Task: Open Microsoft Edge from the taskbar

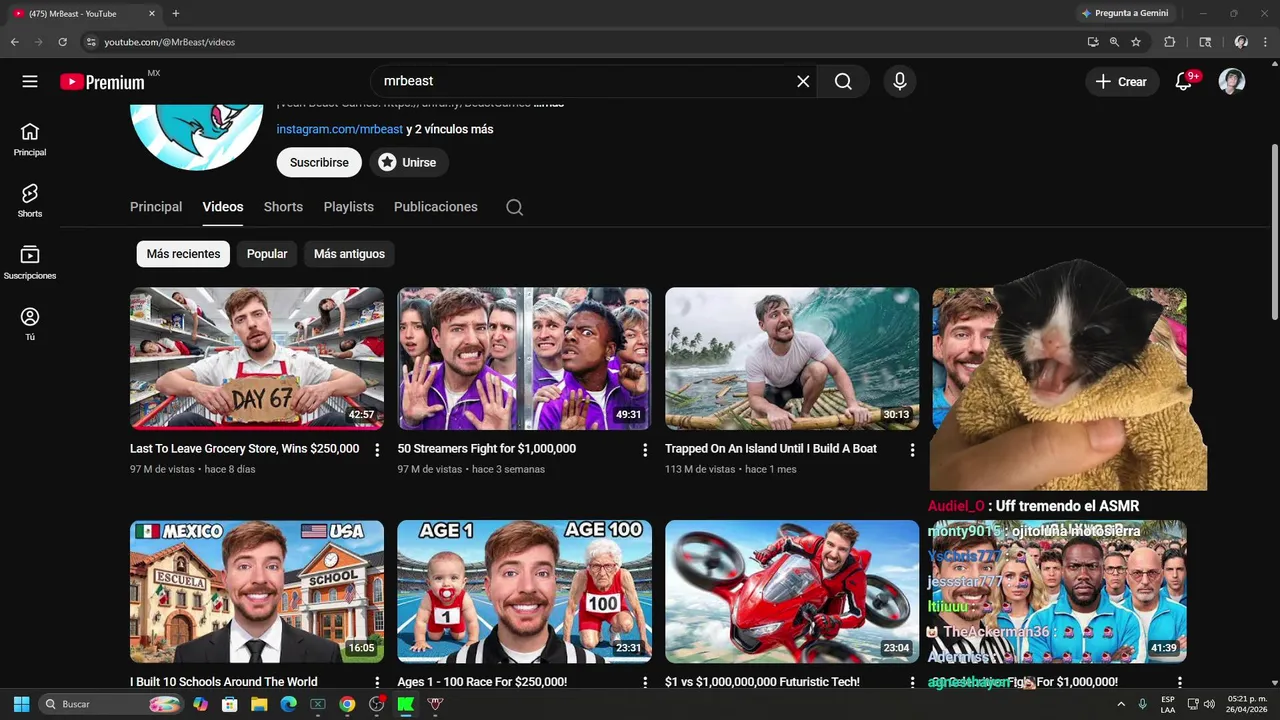Action: click(288, 704)
